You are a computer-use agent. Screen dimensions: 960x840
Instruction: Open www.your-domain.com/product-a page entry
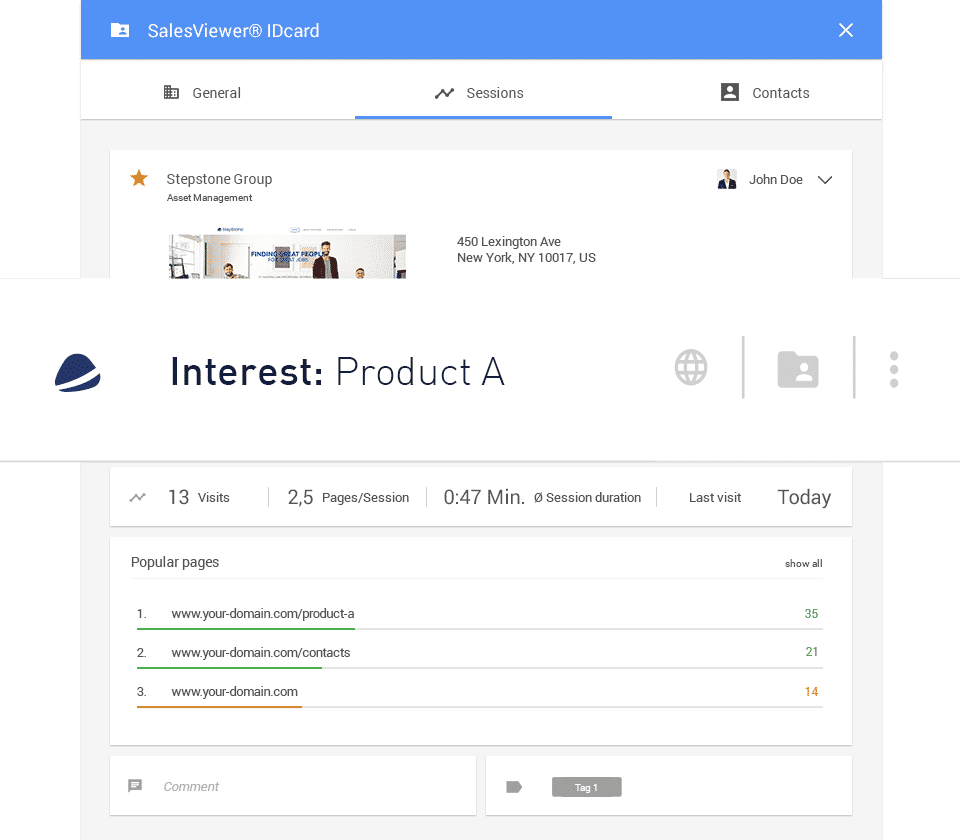[x=263, y=613]
